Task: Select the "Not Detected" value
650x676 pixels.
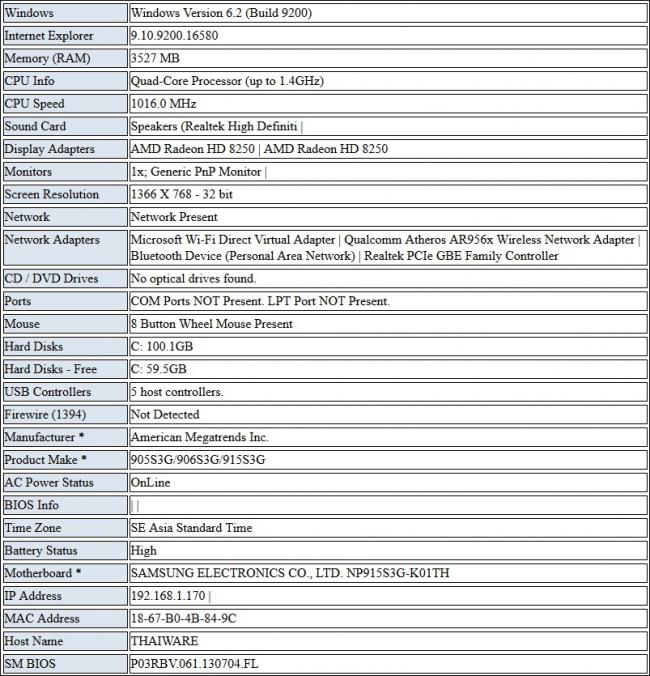Action: pyautogui.click(x=165, y=415)
